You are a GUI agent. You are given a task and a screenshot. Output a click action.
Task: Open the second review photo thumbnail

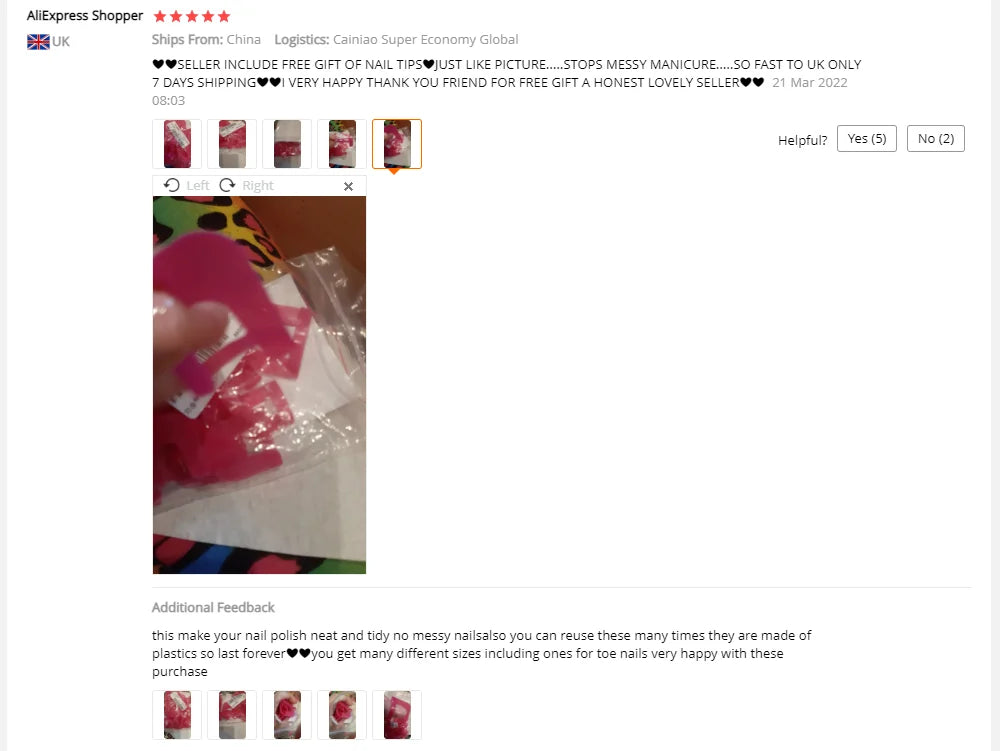tap(232, 144)
